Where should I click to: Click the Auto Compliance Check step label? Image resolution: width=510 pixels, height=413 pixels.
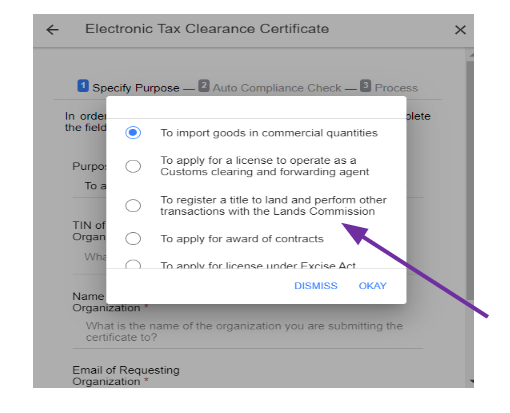[x=277, y=88]
